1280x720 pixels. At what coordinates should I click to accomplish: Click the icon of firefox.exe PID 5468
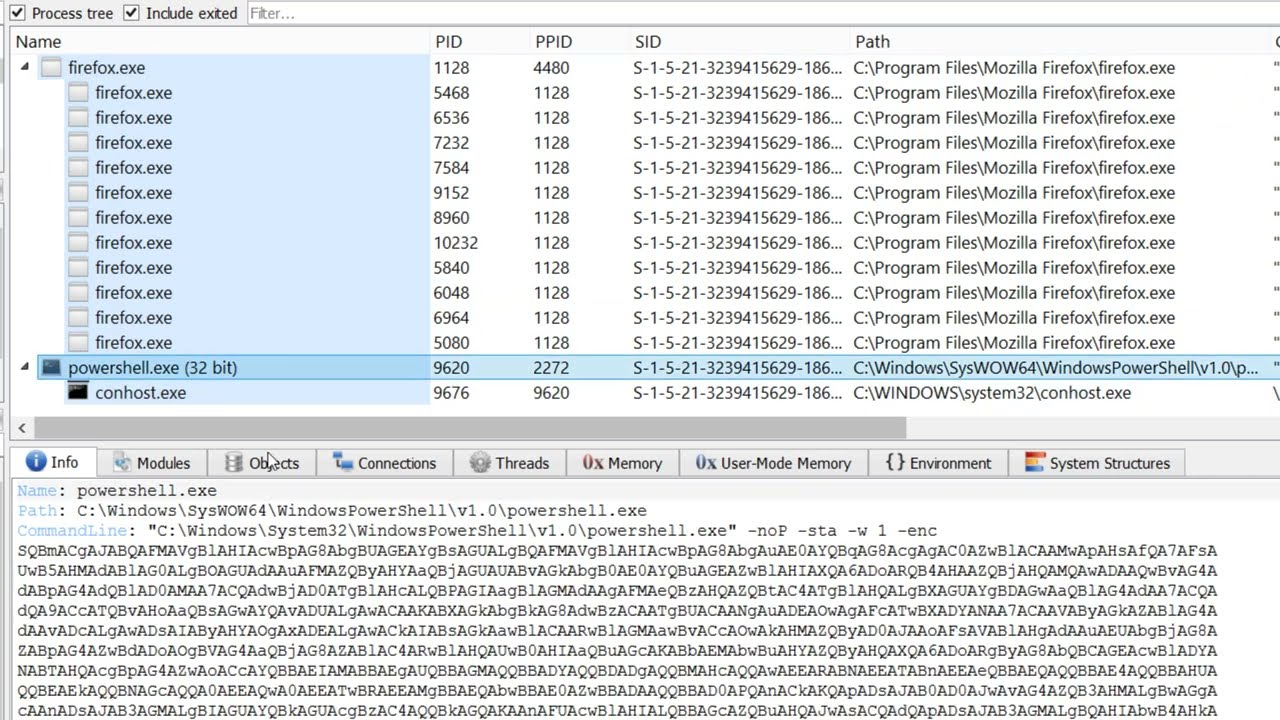coord(78,93)
